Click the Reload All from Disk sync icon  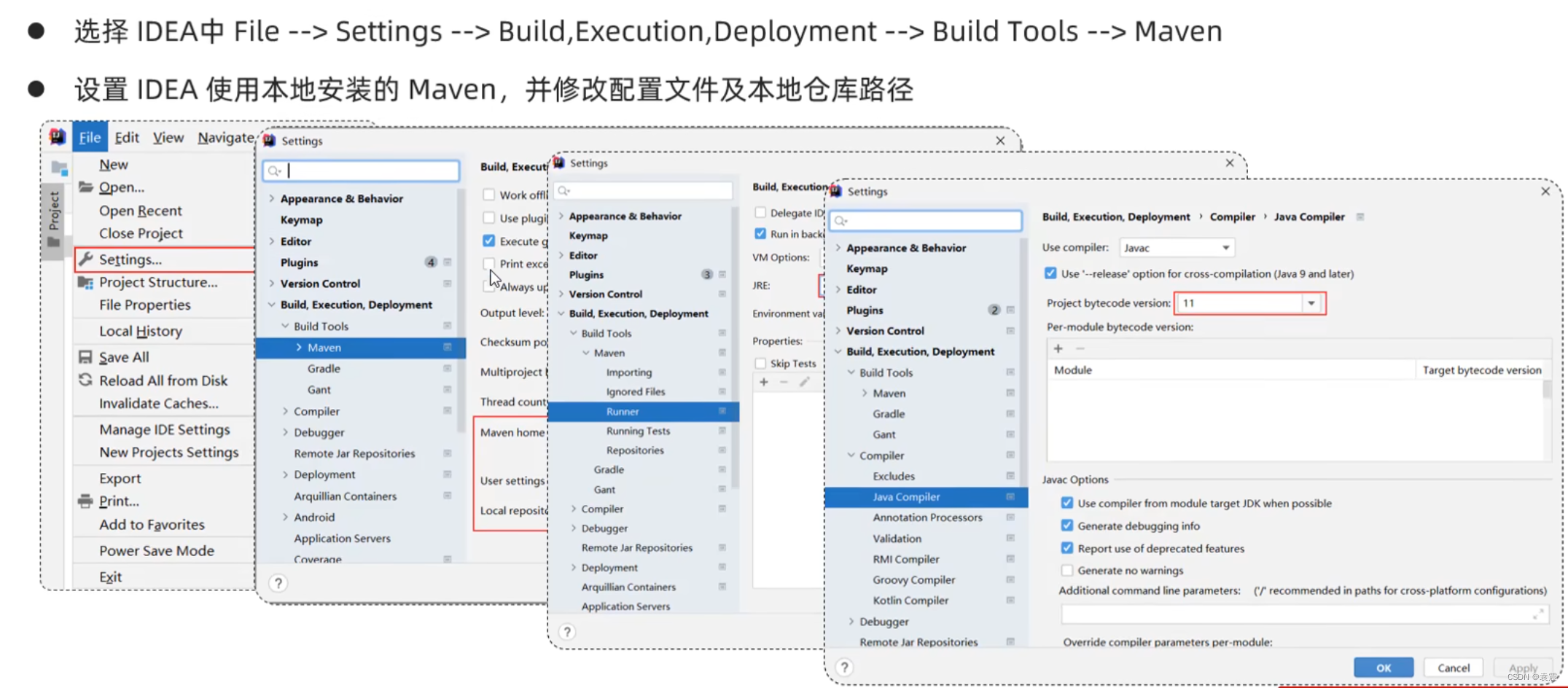[85, 380]
